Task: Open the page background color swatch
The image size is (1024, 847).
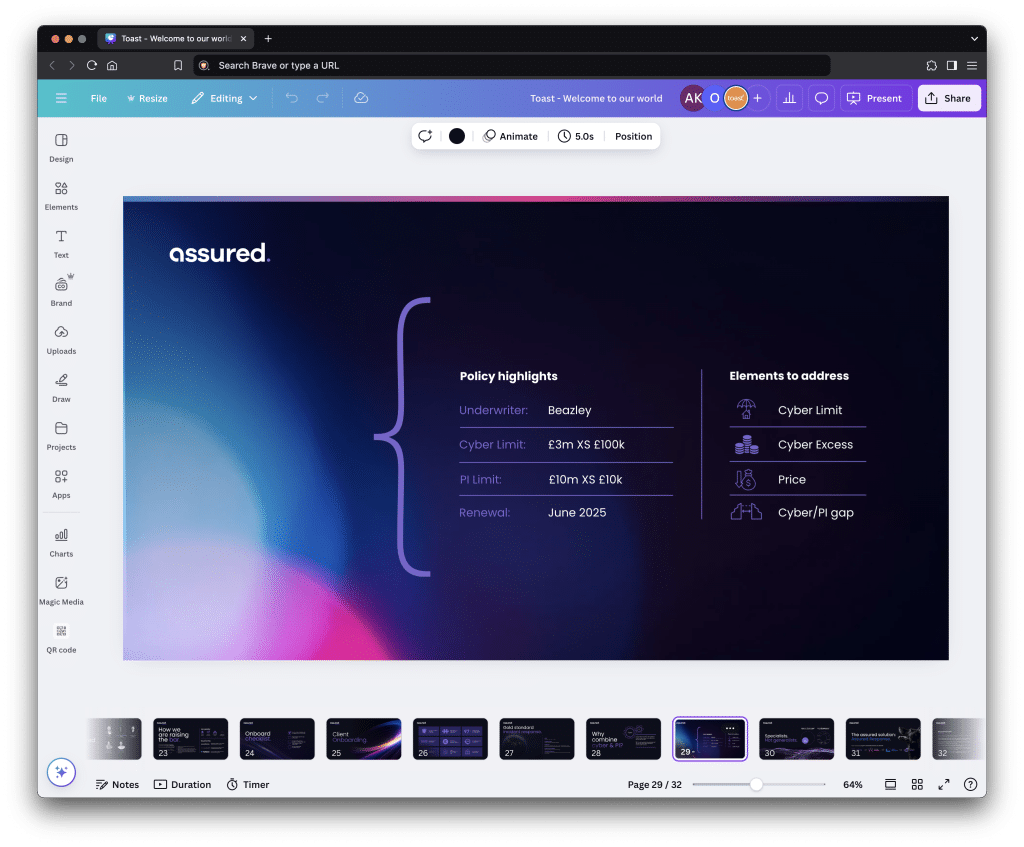Action: 456,136
